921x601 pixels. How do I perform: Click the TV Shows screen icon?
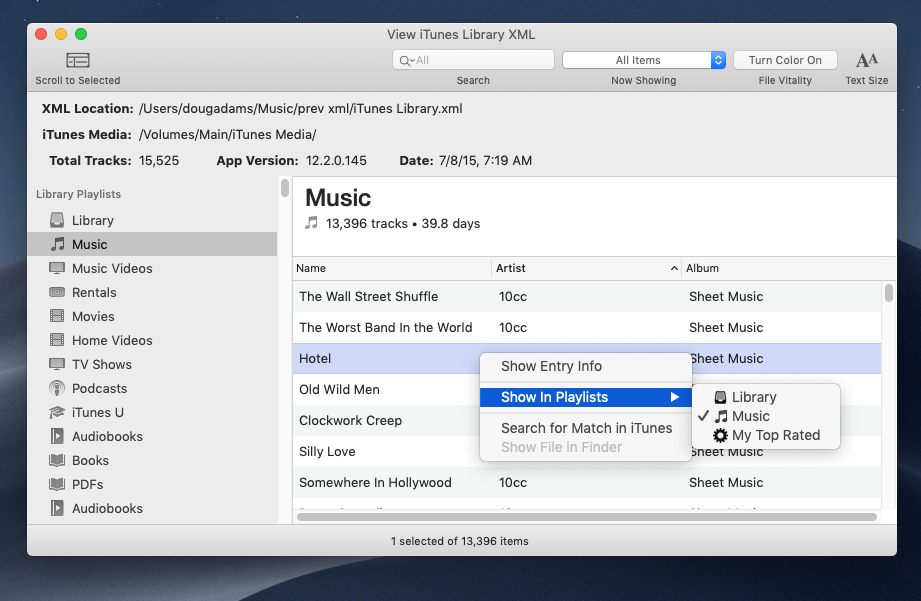[57, 364]
